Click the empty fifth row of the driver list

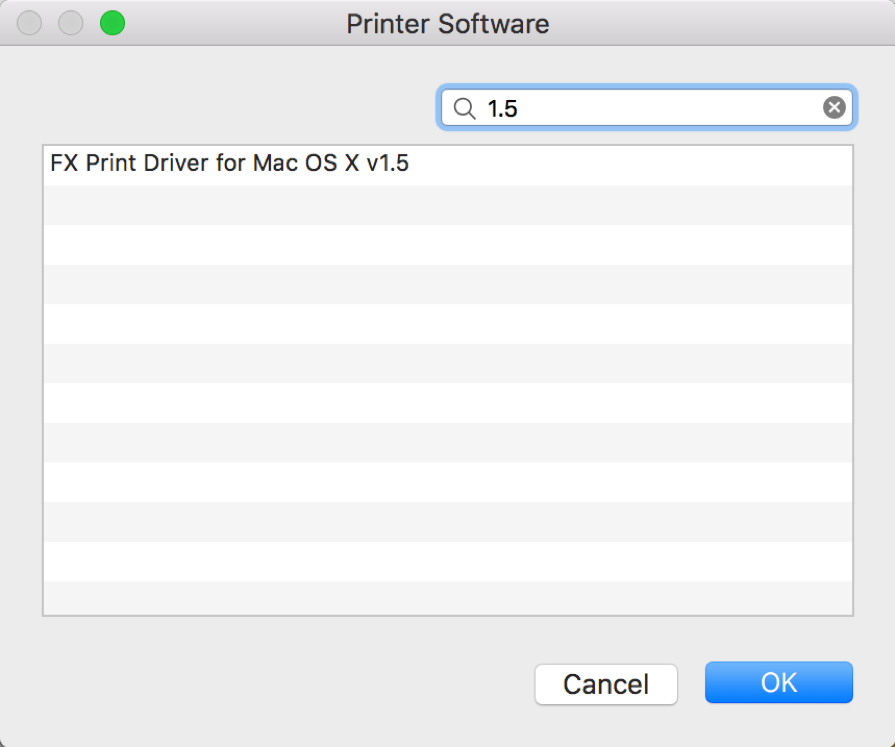click(447, 324)
